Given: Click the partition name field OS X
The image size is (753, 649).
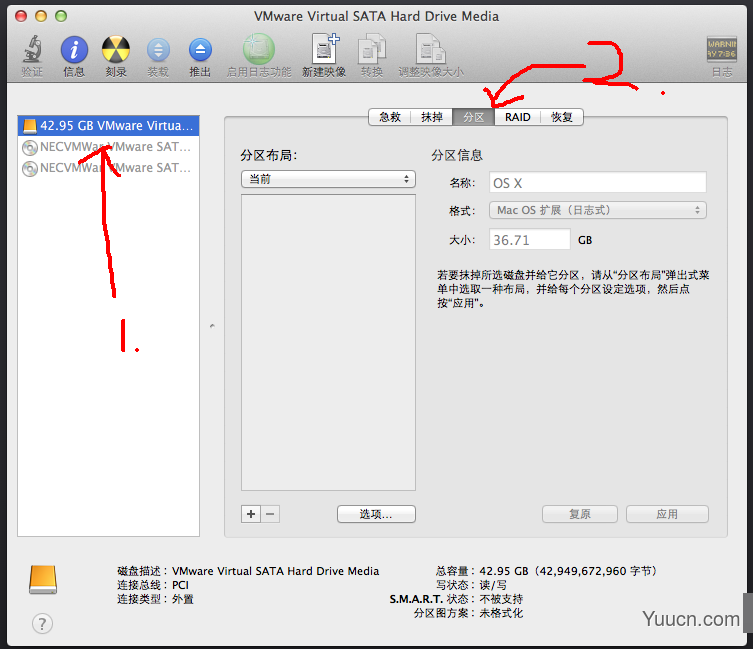Looking at the screenshot, I should [x=597, y=183].
